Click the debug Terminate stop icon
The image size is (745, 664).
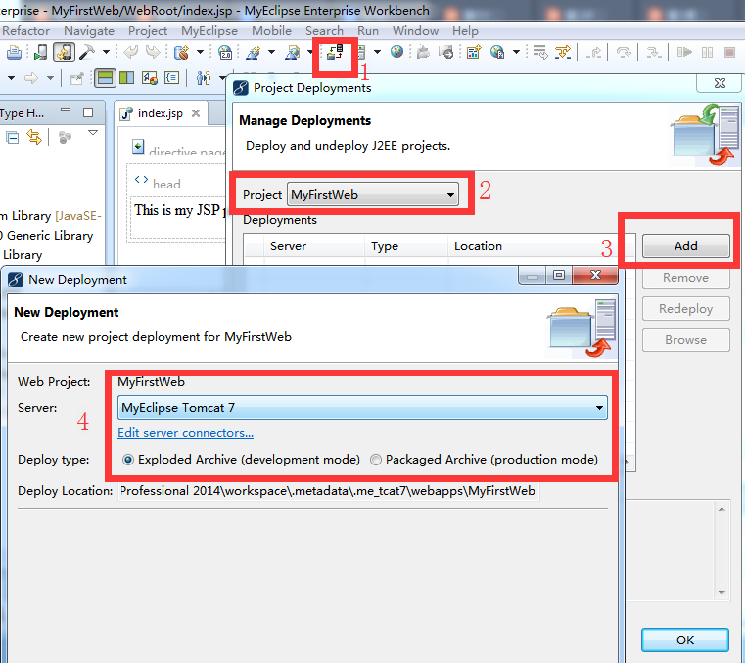tap(730, 52)
